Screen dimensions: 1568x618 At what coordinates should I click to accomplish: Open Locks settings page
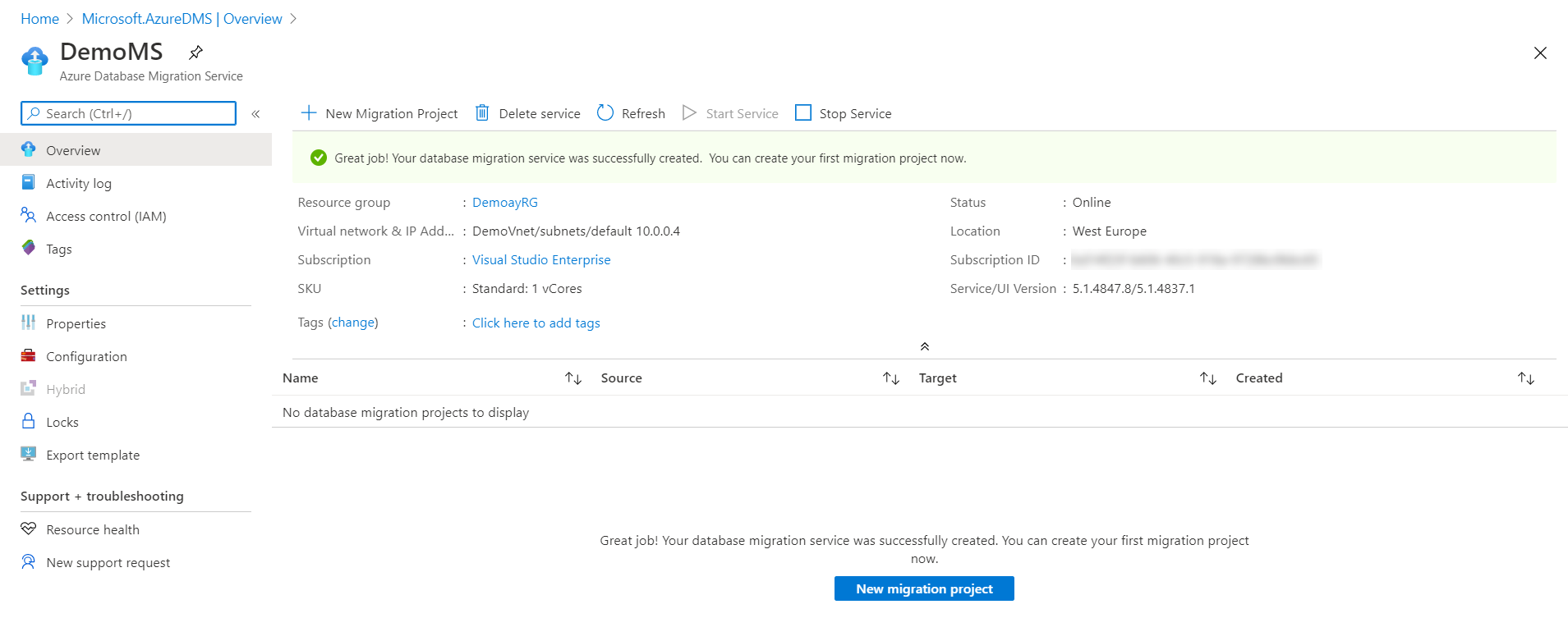pyautogui.click(x=62, y=423)
